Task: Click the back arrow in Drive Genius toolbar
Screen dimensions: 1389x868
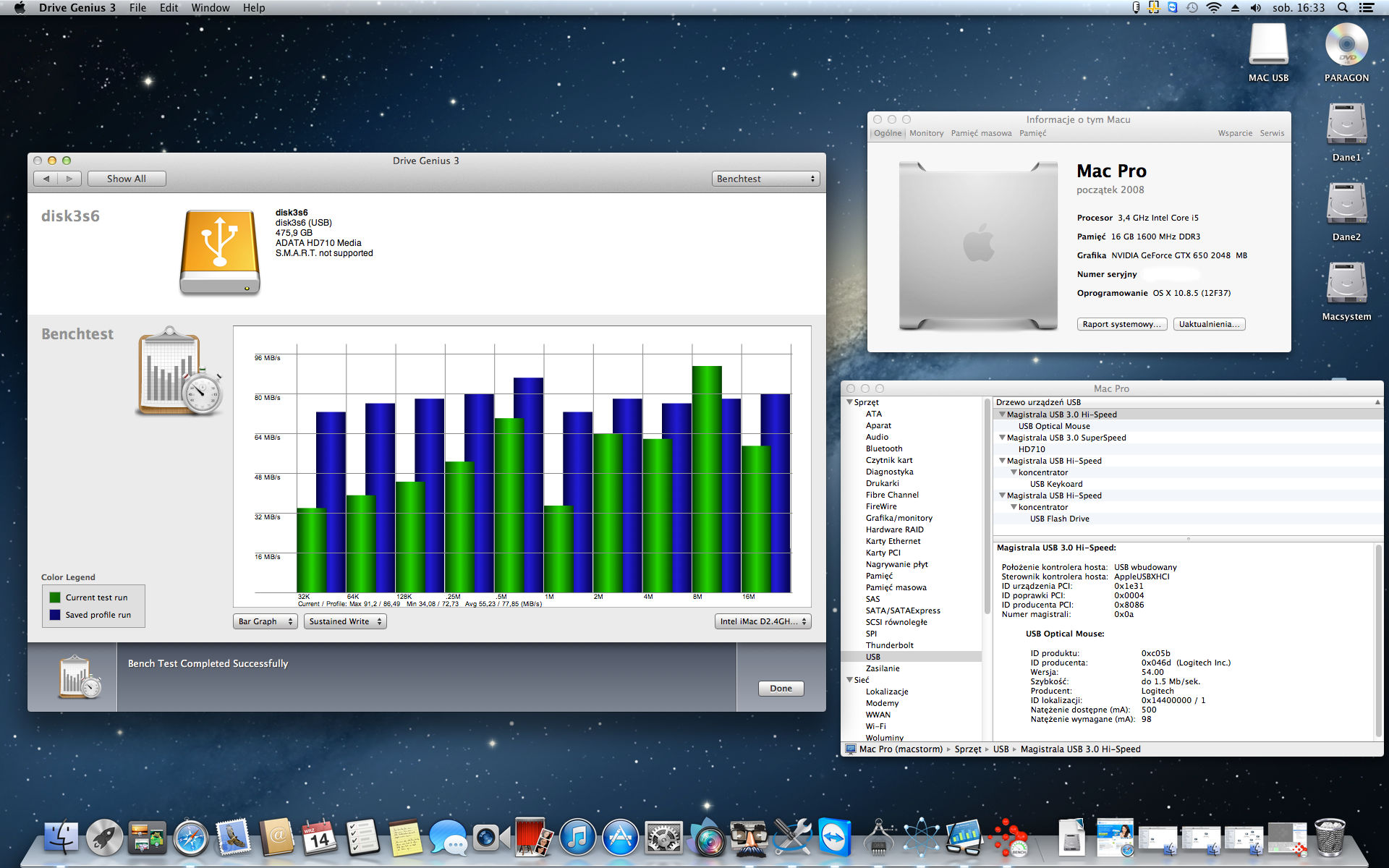Action: [x=46, y=179]
